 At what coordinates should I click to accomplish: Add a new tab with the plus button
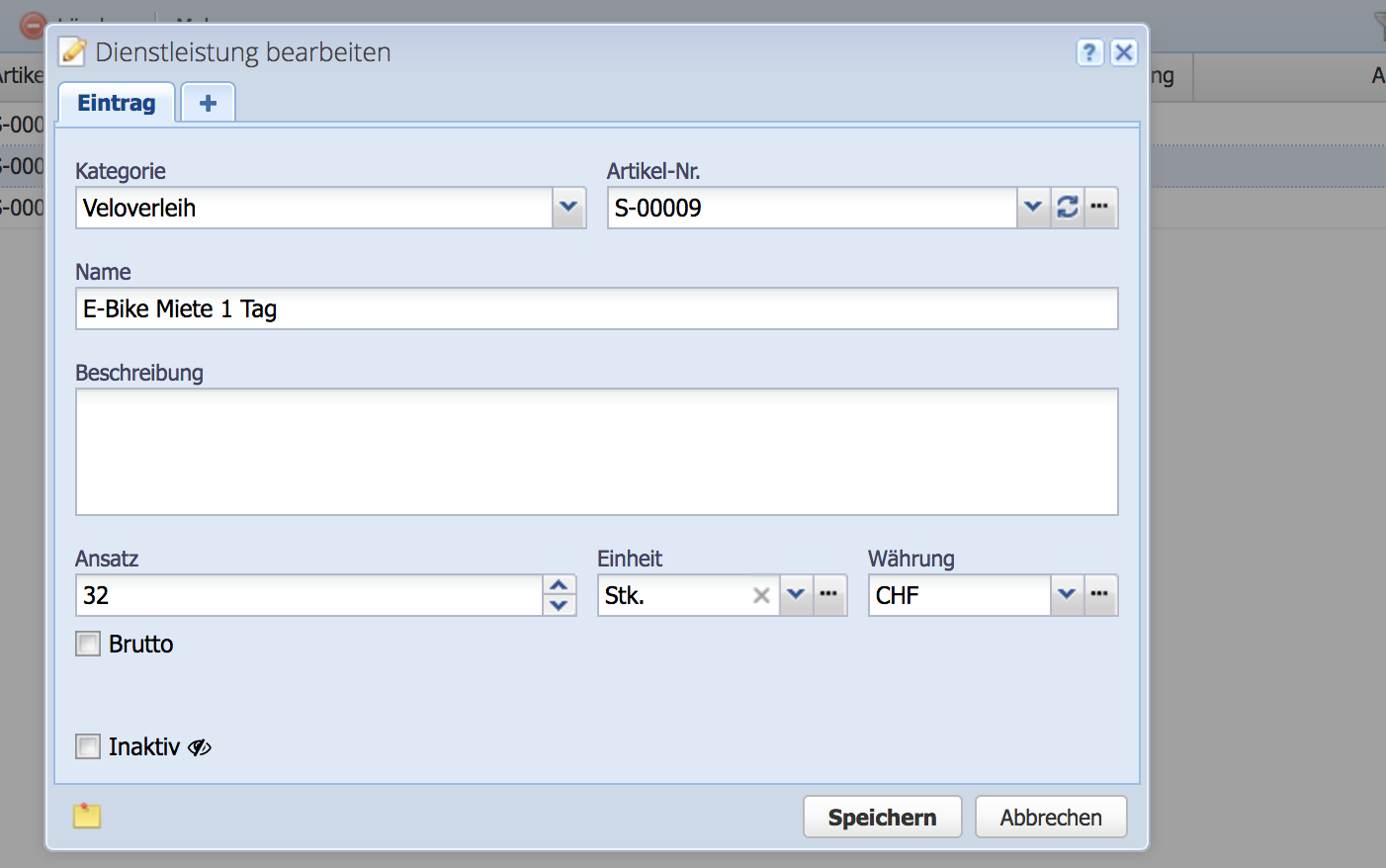tap(207, 102)
